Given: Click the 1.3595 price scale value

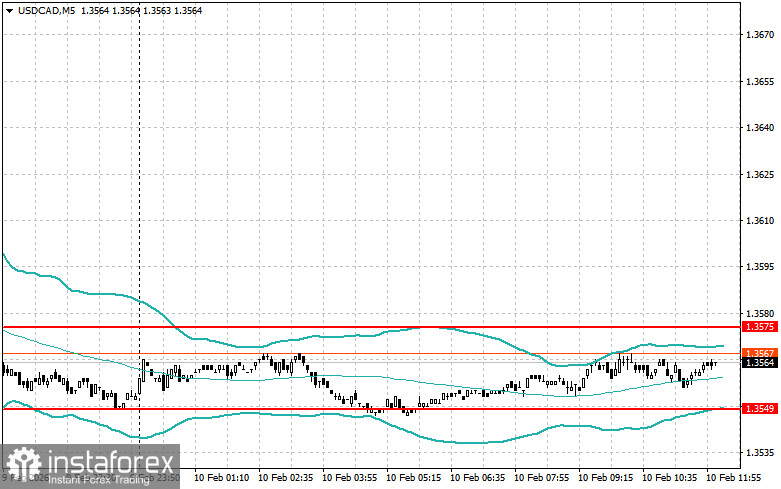Looking at the screenshot, I should tap(760, 267).
